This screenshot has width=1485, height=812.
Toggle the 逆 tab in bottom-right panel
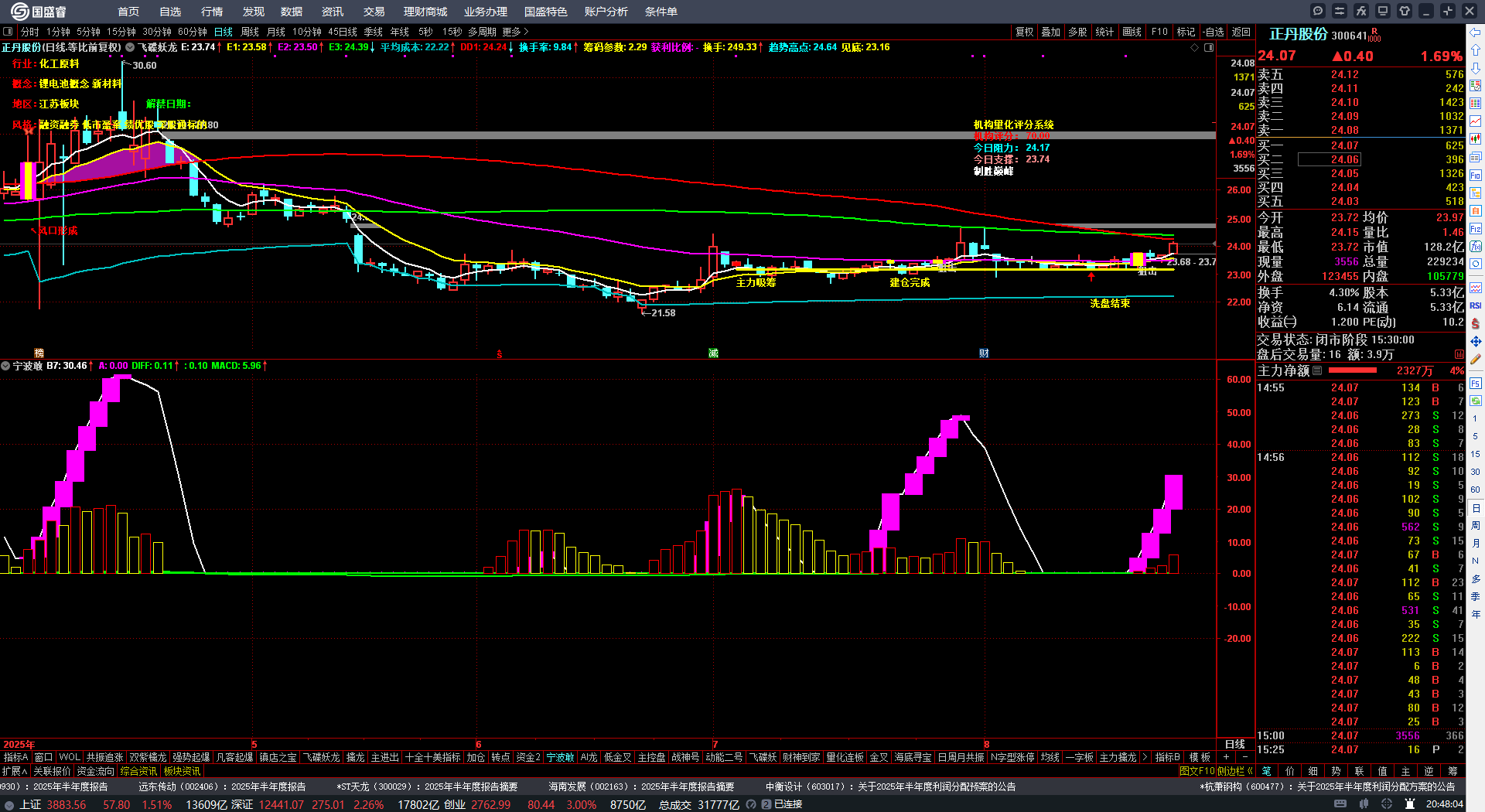pos(1429,771)
